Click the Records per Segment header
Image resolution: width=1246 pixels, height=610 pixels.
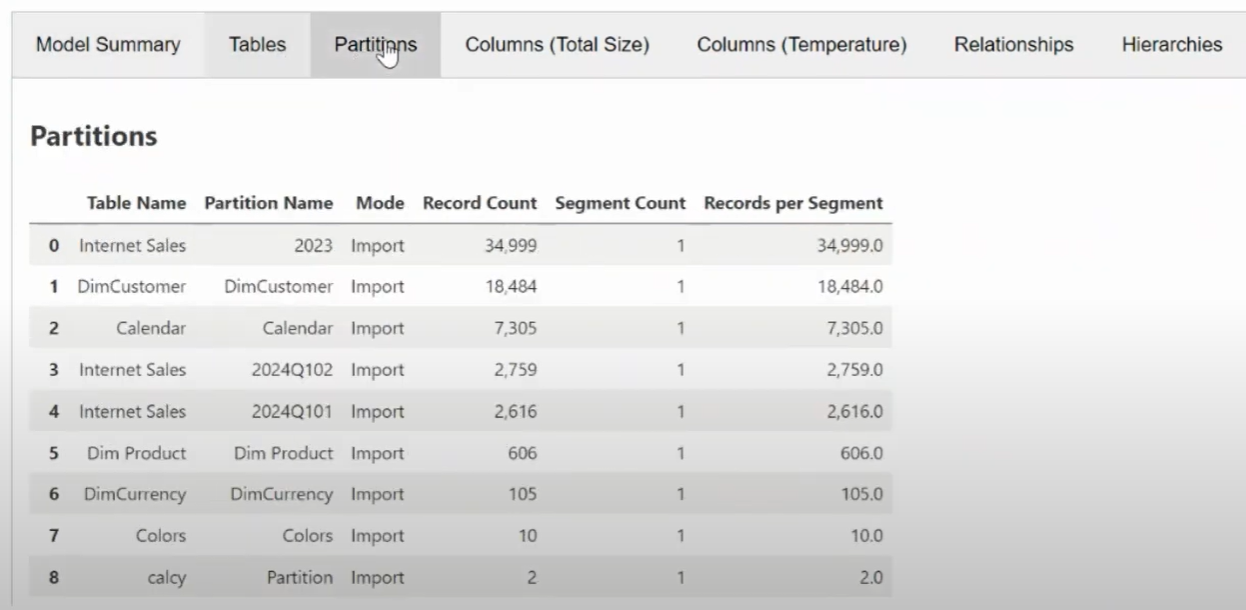[x=793, y=203]
